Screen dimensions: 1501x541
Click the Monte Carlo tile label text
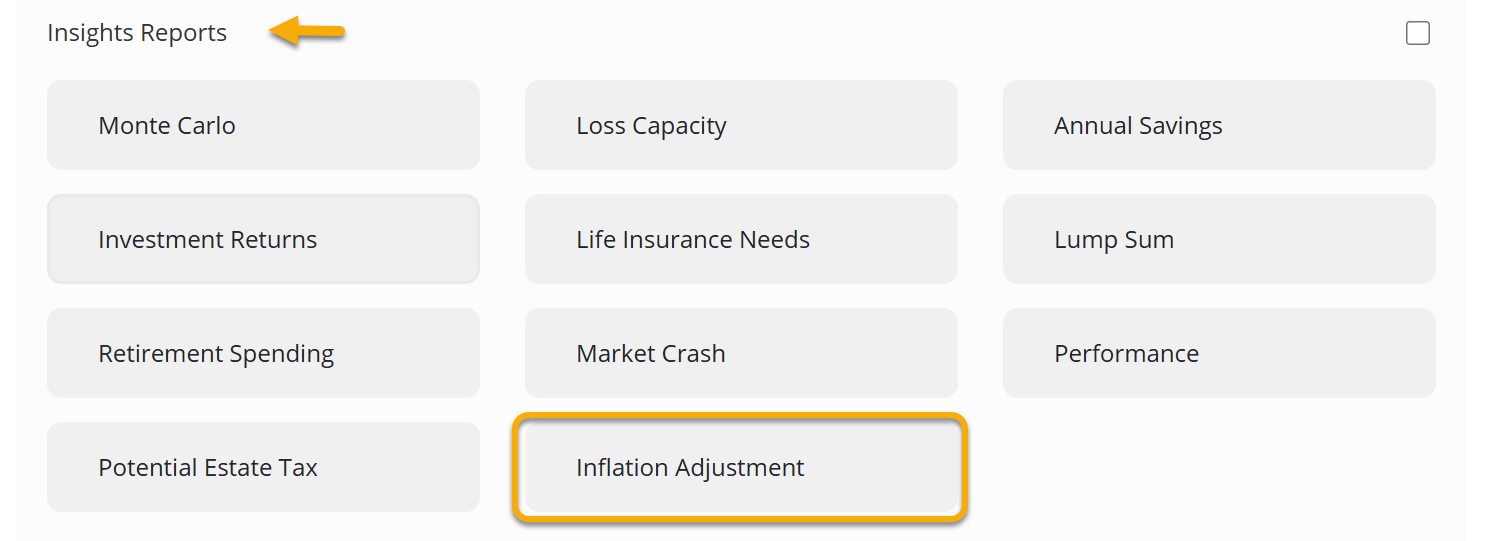coord(167,126)
